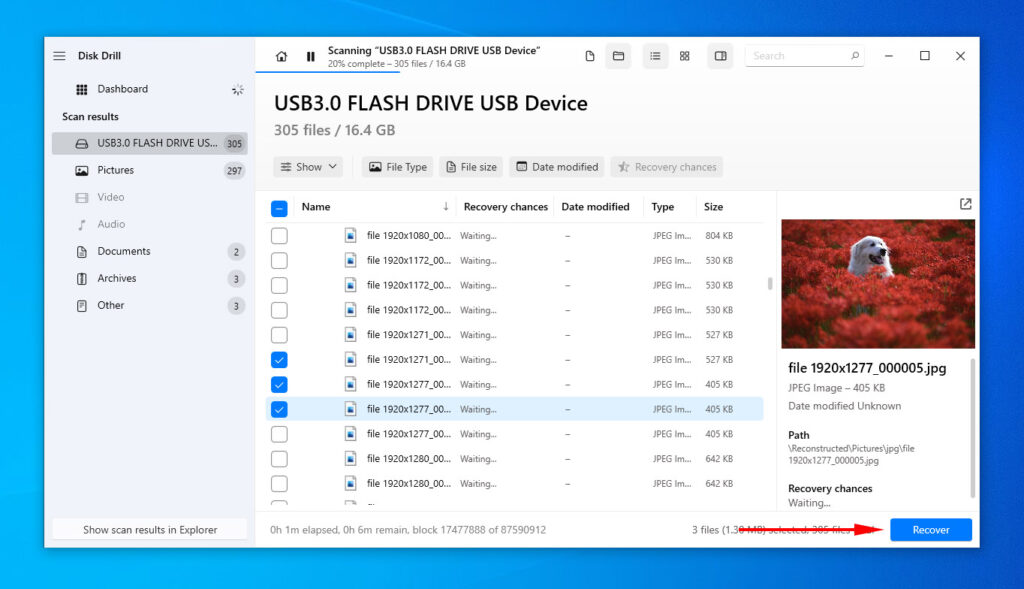Toggle the preview panel icon
Image resolution: width=1024 pixels, height=589 pixels.
[x=719, y=56]
